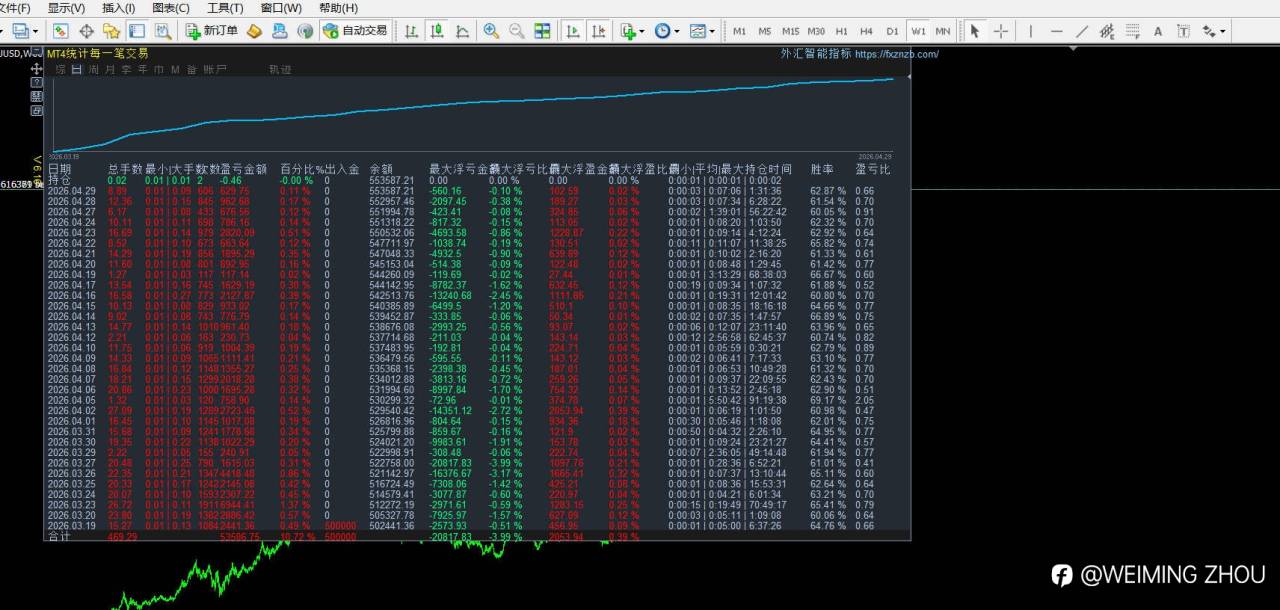1280x610 pixels.
Task: Open the Data Window crosshair-target icon
Action: click(86, 31)
